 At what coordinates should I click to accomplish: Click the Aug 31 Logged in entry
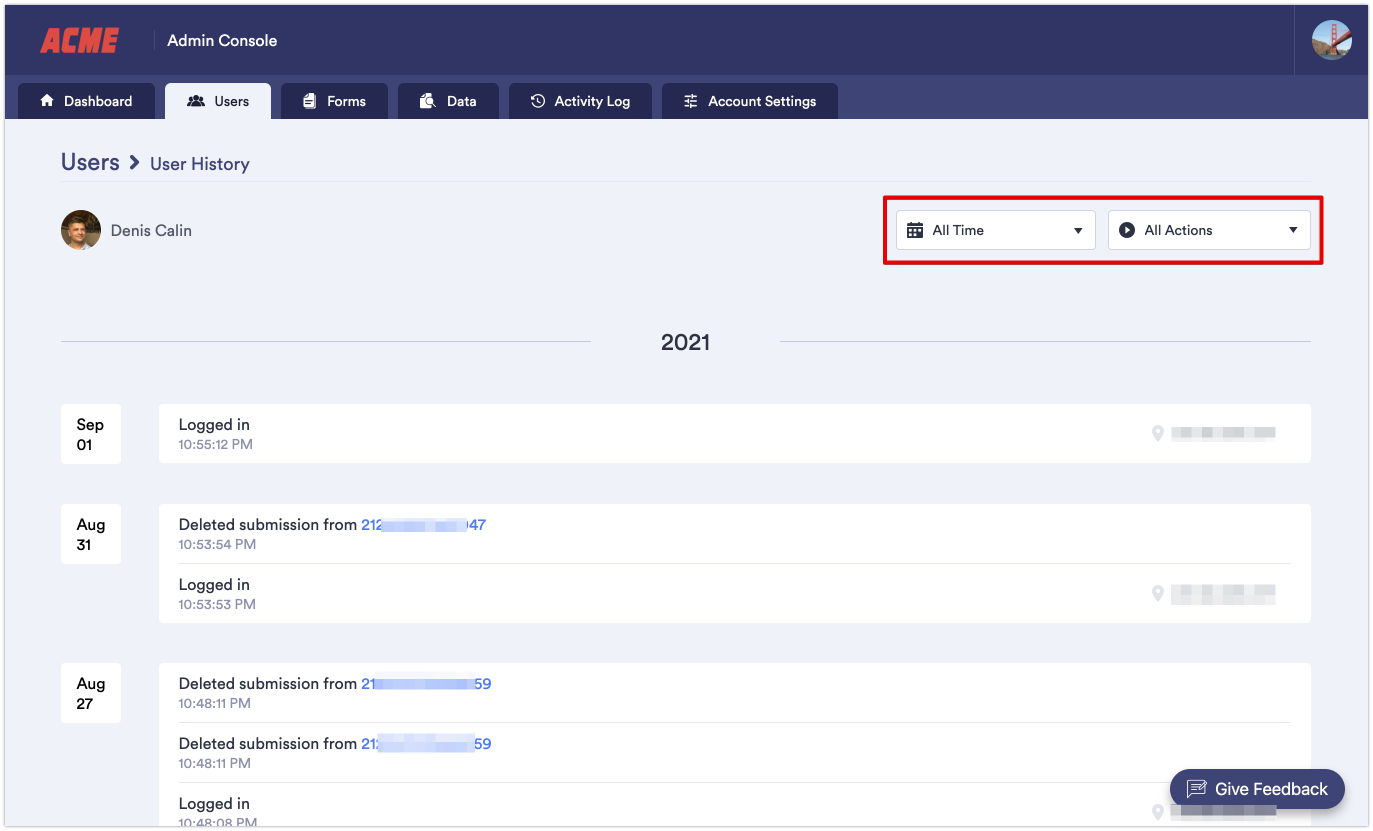[x=734, y=593]
